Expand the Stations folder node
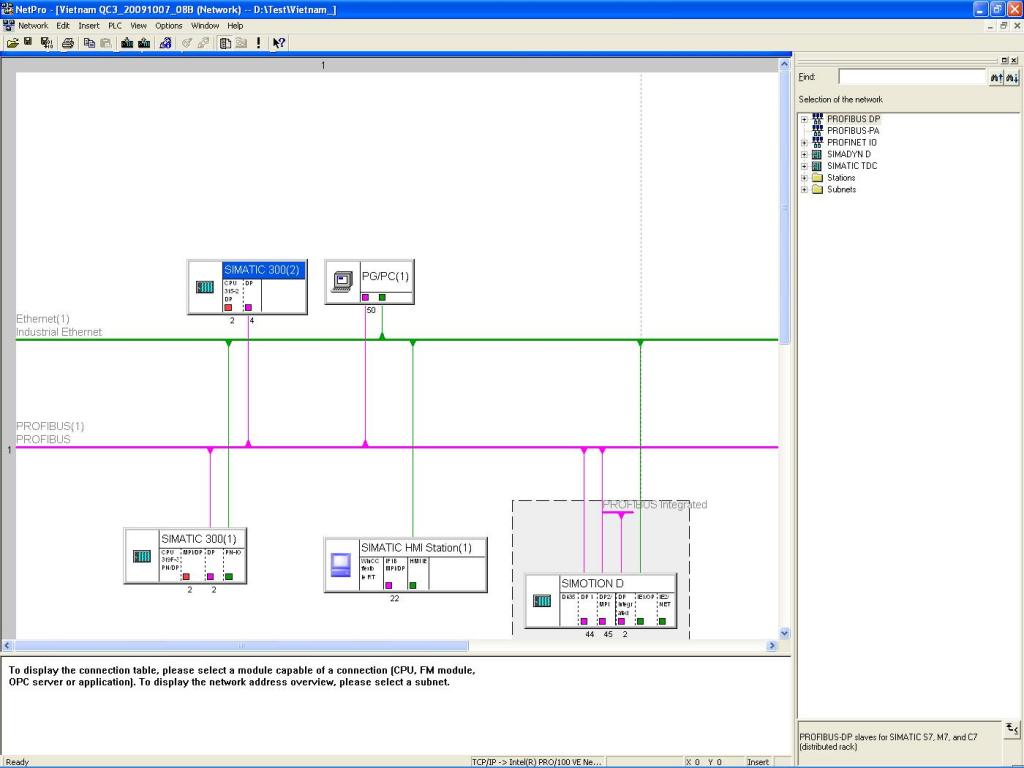The image size is (1024, 768). (805, 178)
